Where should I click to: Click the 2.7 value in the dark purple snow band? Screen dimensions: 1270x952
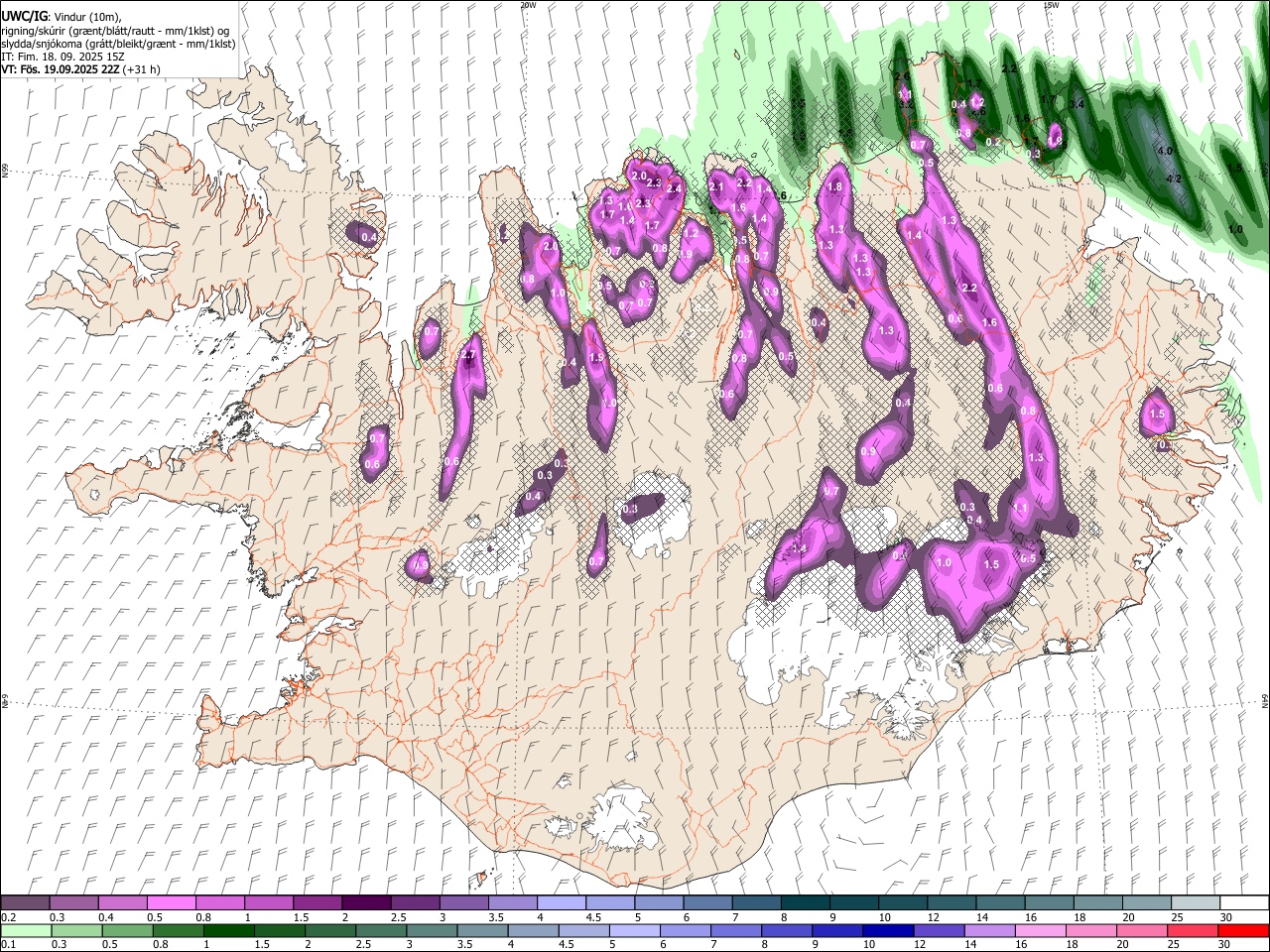point(469,355)
